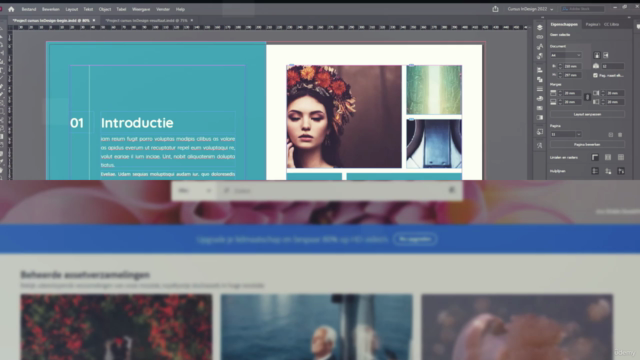Select the blue road image on the page
This screenshot has width=640, height=360.
point(434,144)
